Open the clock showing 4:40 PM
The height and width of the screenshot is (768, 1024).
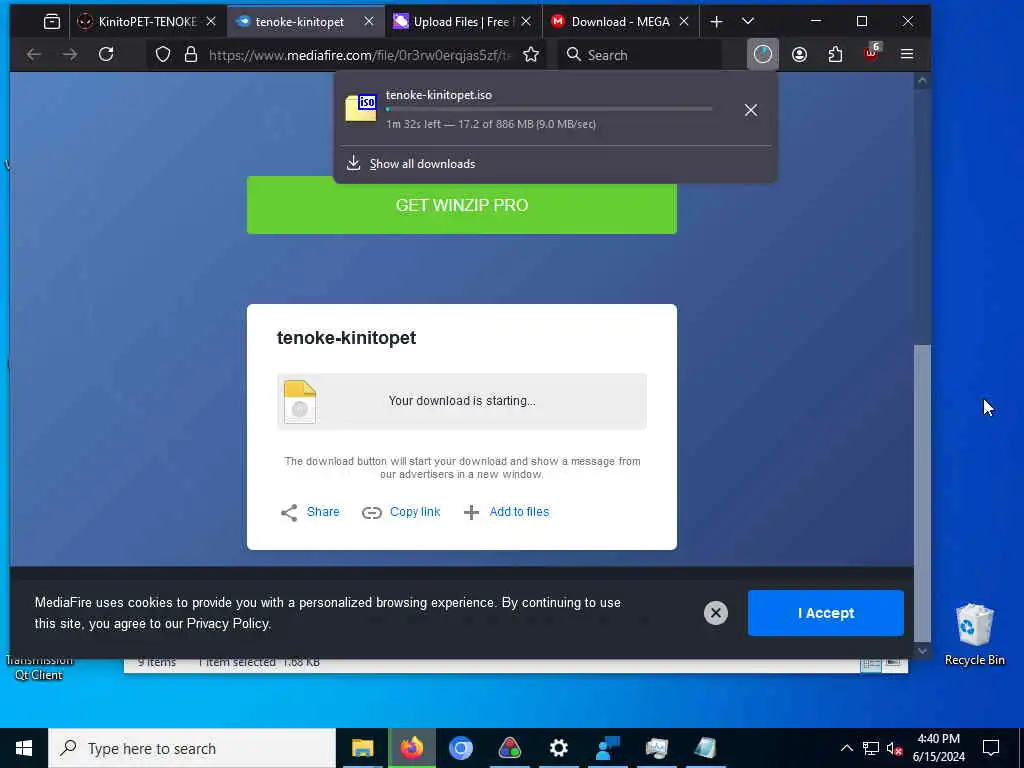click(938, 748)
